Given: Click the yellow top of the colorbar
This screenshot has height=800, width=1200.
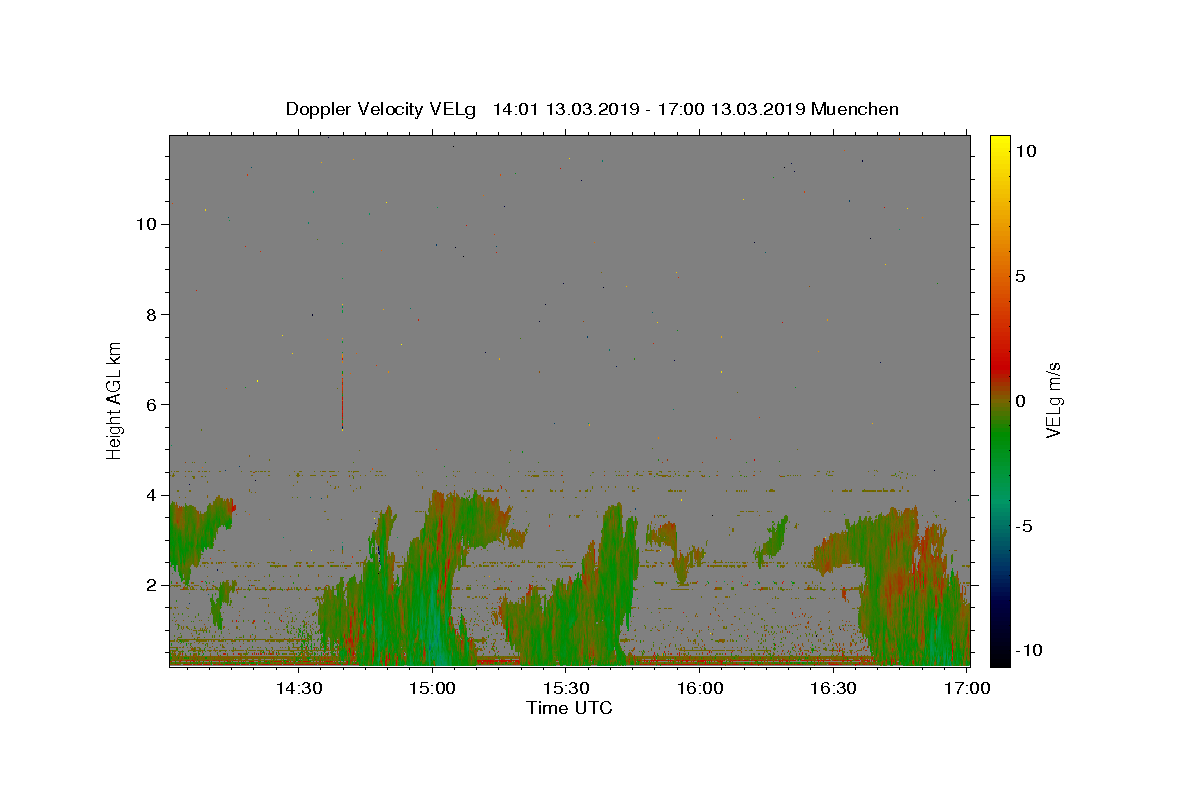Looking at the screenshot, I should click(1000, 142).
